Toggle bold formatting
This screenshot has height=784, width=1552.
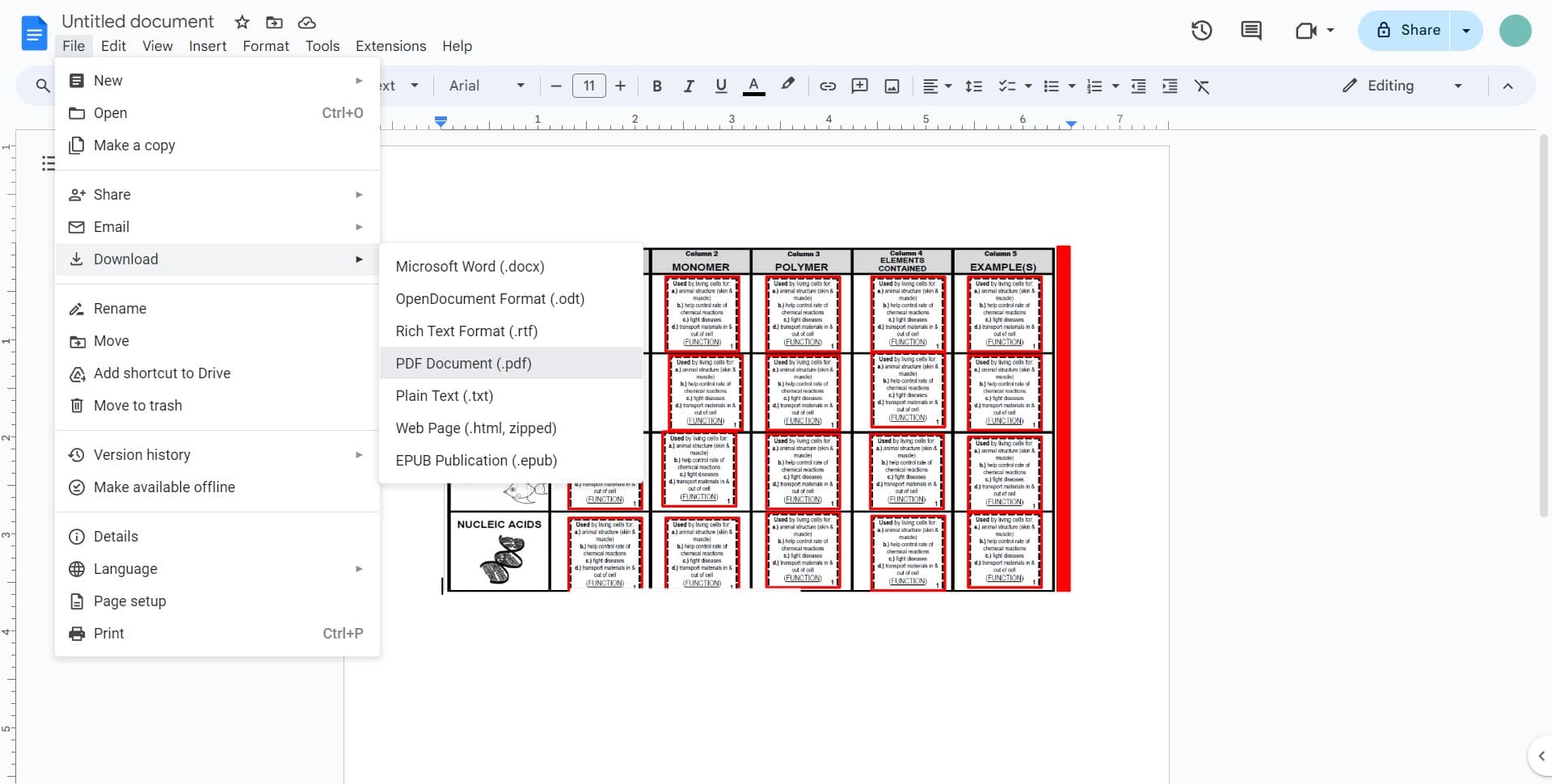(x=656, y=86)
